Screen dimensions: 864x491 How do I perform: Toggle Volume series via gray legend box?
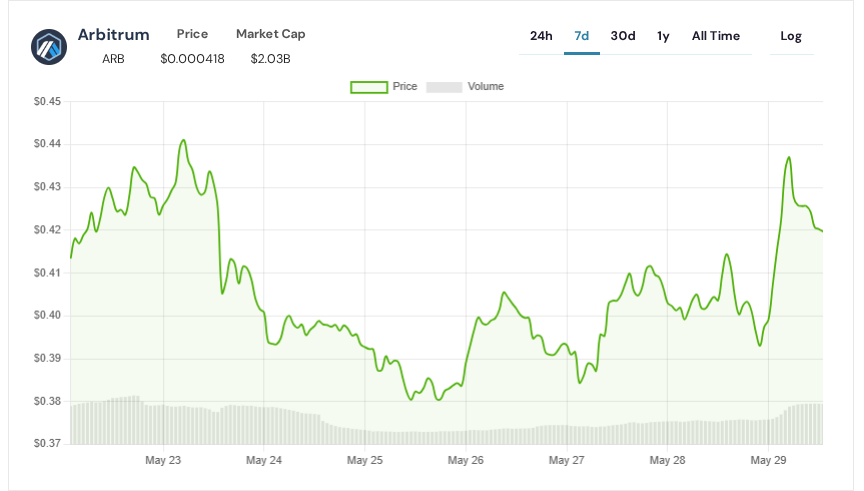pos(444,87)
